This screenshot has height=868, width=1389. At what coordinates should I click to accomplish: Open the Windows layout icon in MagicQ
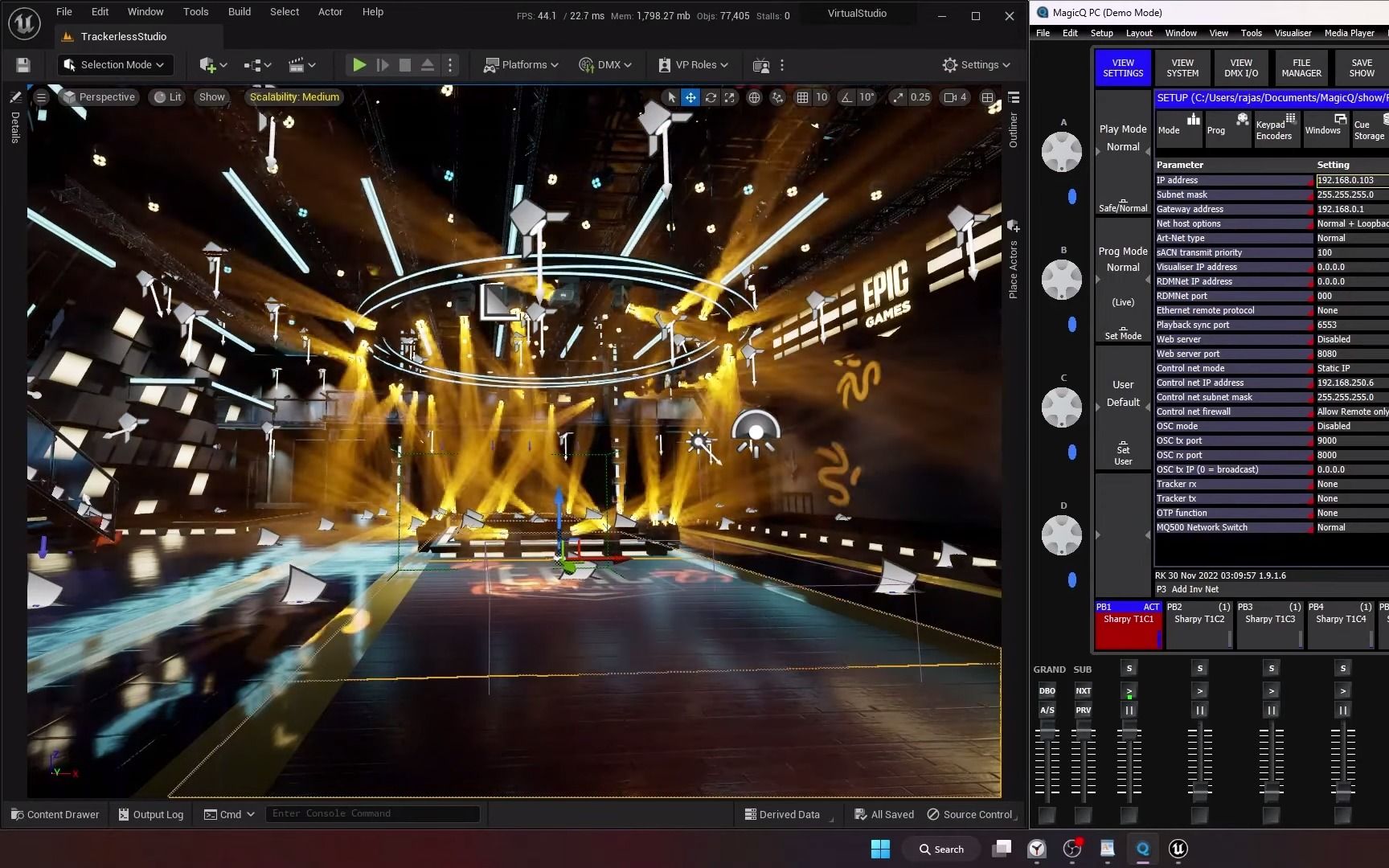click(1324, 129)
